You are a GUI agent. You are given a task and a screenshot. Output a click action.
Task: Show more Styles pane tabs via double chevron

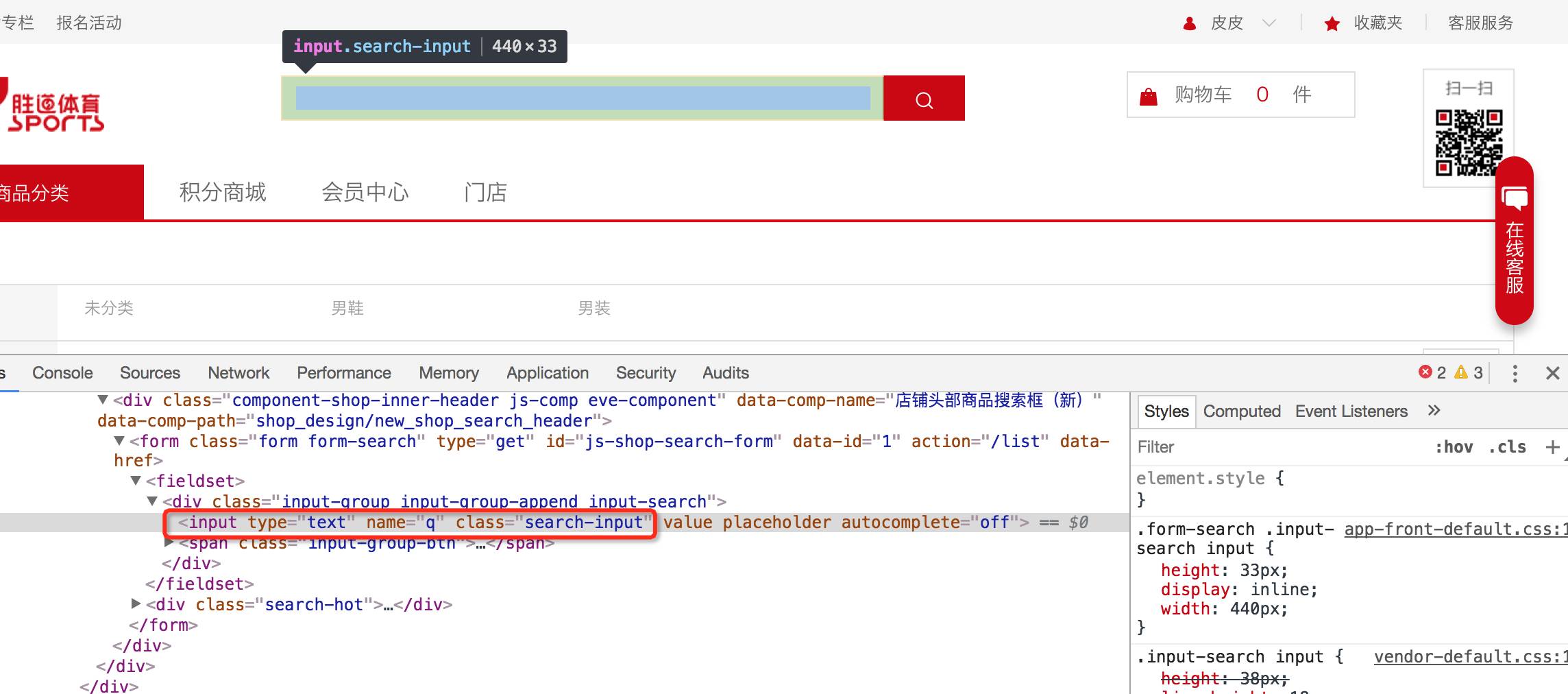pos(1434,410)
